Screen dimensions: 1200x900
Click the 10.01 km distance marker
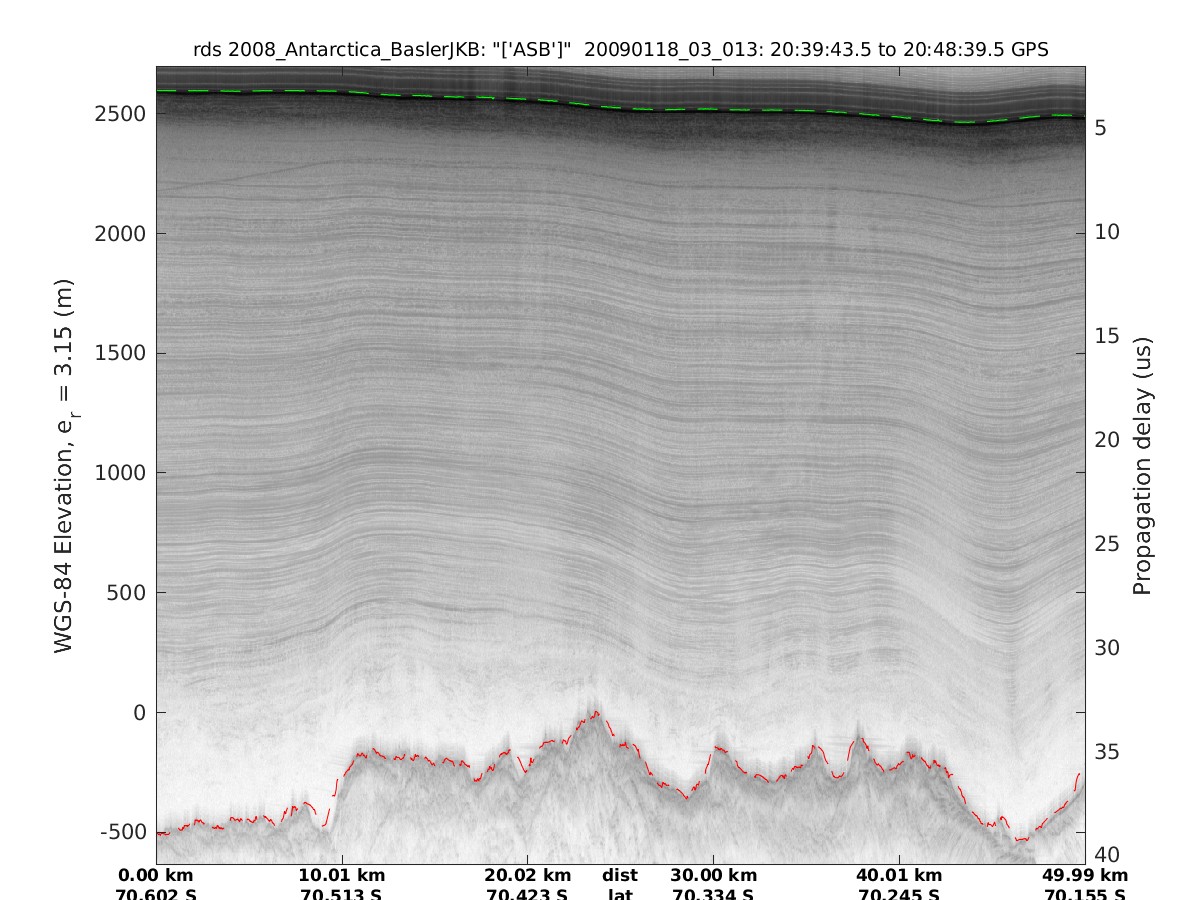[x=342, y=877]
